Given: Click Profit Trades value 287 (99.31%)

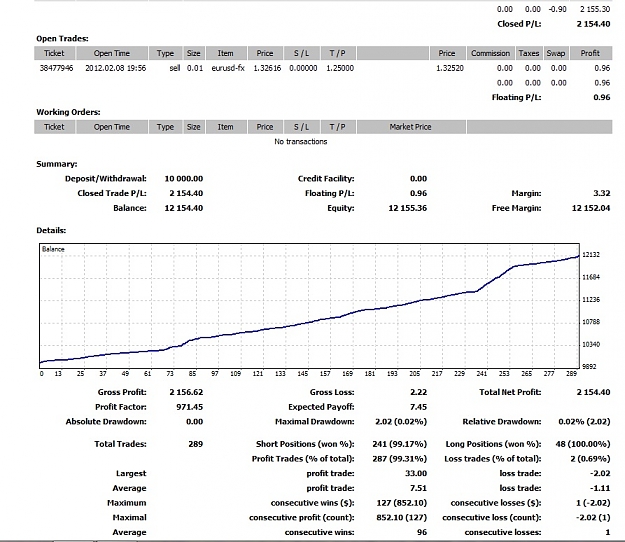Looking at the screenshot, I should point(399,459).
